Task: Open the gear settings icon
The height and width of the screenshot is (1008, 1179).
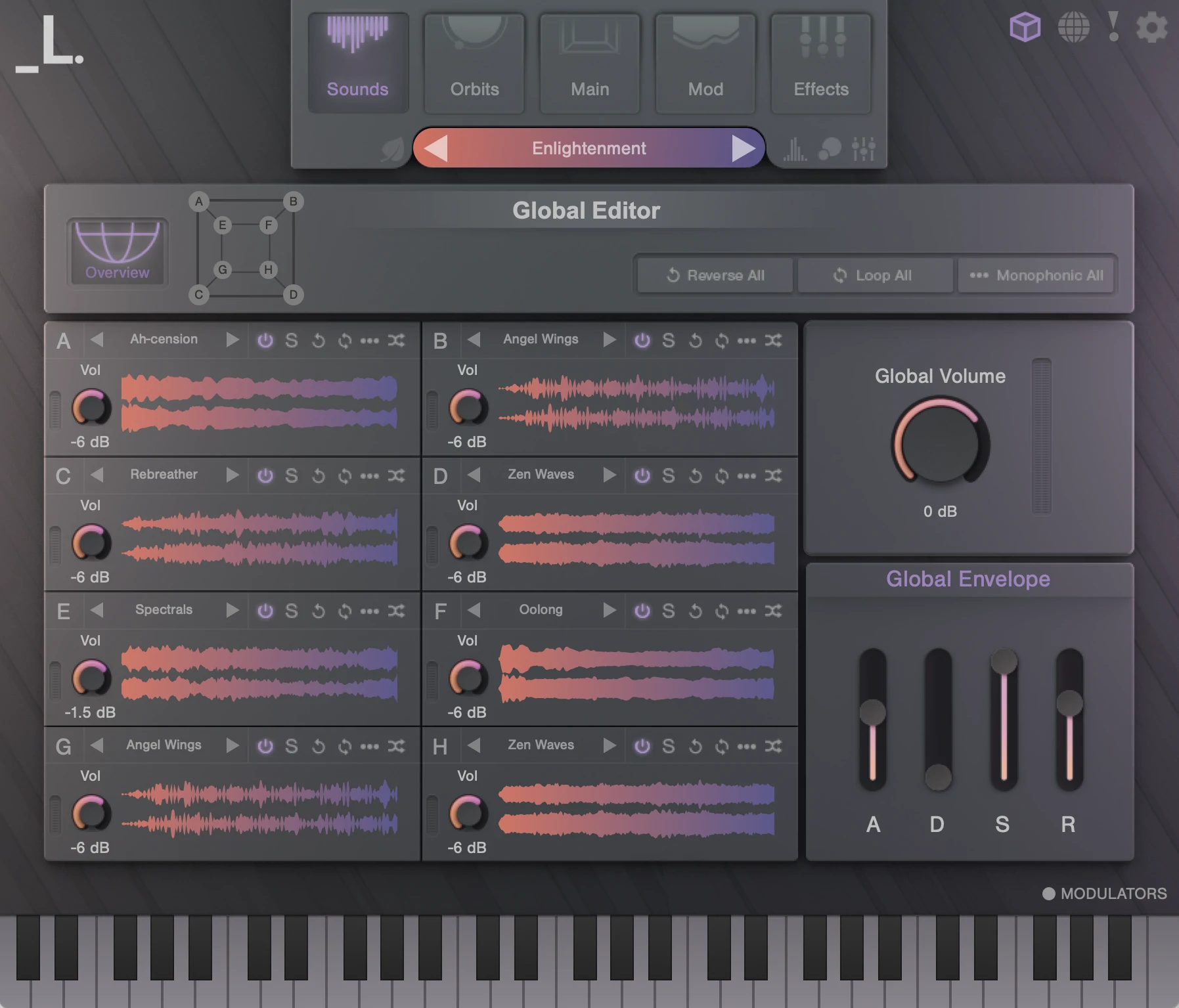Action: pyautogui.click(x=1151, y=28)
